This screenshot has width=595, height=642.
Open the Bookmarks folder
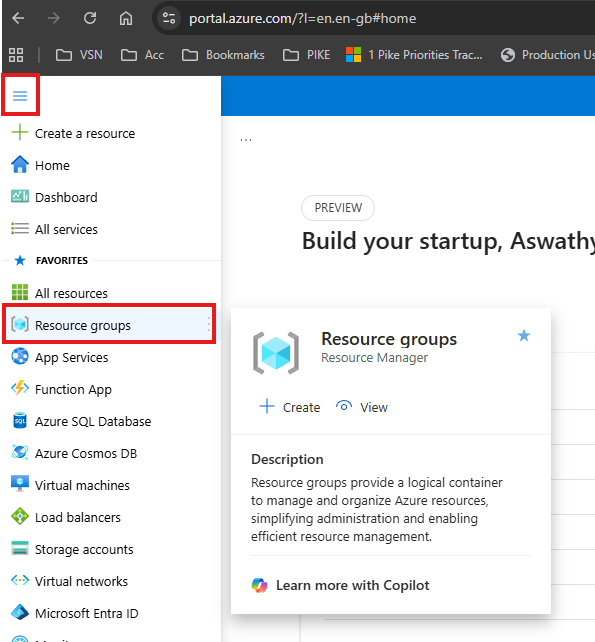pyautogui.click(x=223, y=55)
